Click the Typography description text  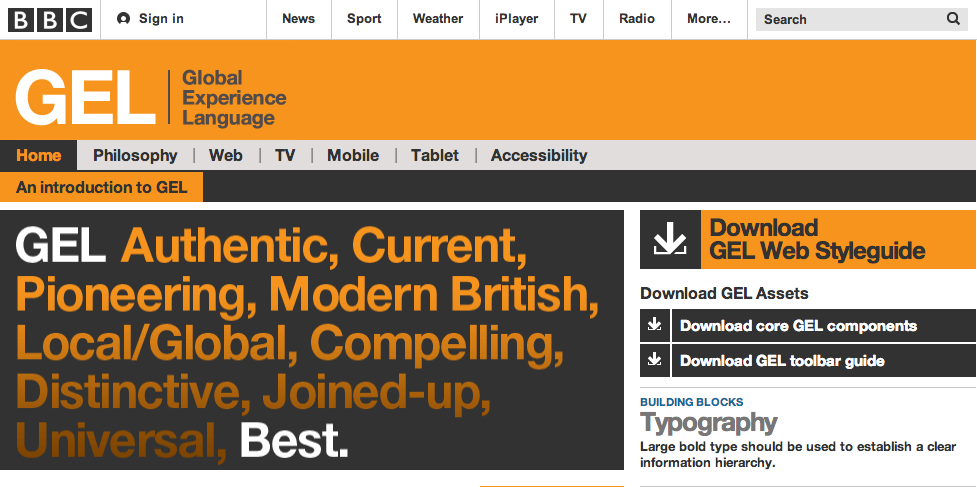[799, 455]
